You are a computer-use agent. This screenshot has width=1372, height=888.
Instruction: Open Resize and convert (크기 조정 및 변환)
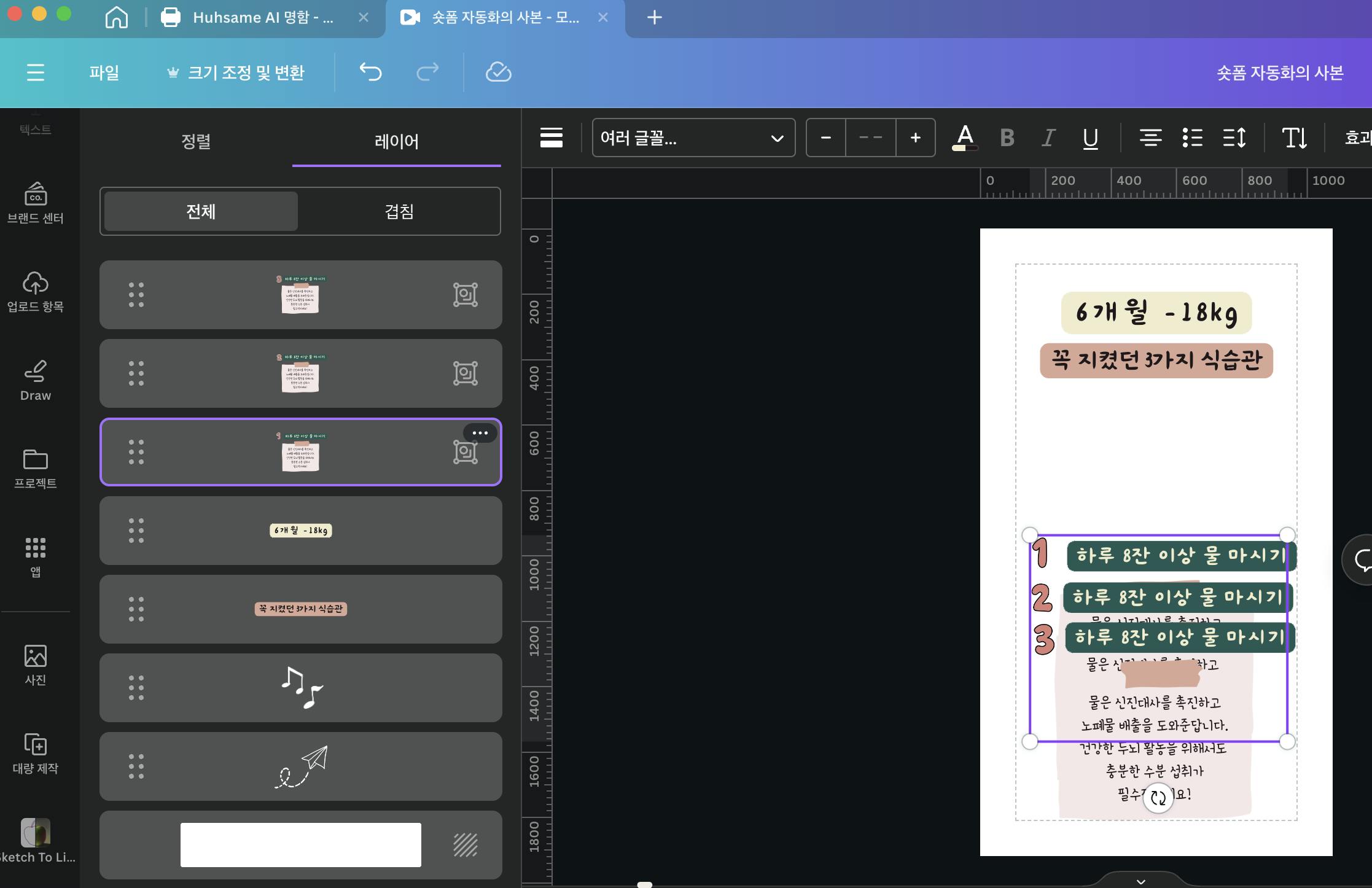pyautogui.click(x=236, y=72)
